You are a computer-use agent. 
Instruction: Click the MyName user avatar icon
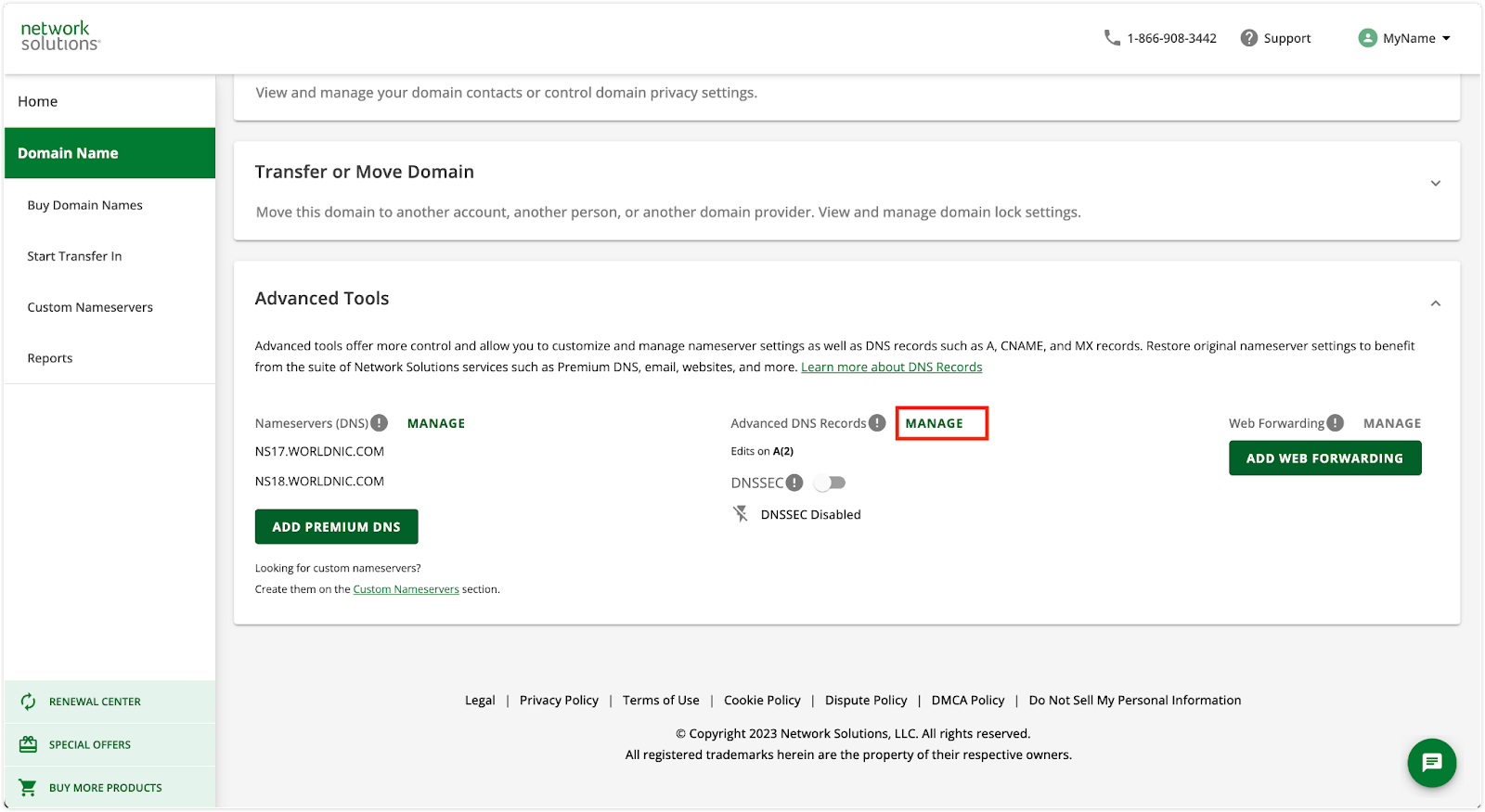pyautogui.click(x=1367, y=38)
